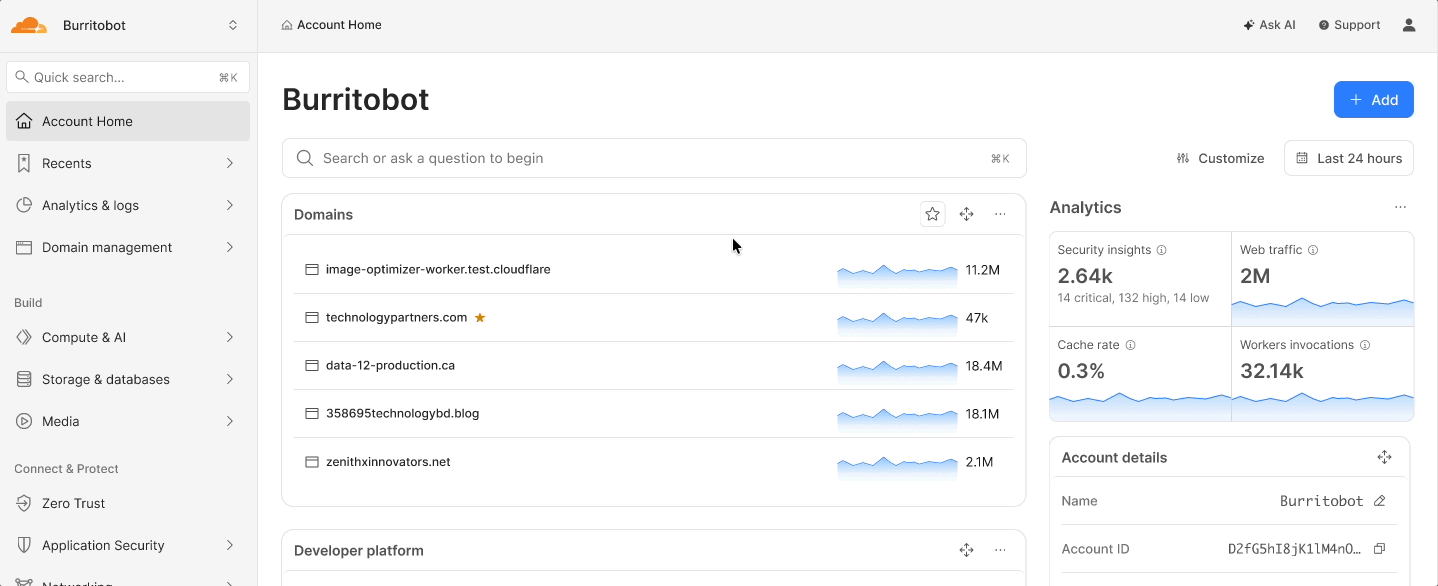Screen dimensions: 1438x586
Task: Click the Compute & AI diamond icon
Action: pos(24,337)
